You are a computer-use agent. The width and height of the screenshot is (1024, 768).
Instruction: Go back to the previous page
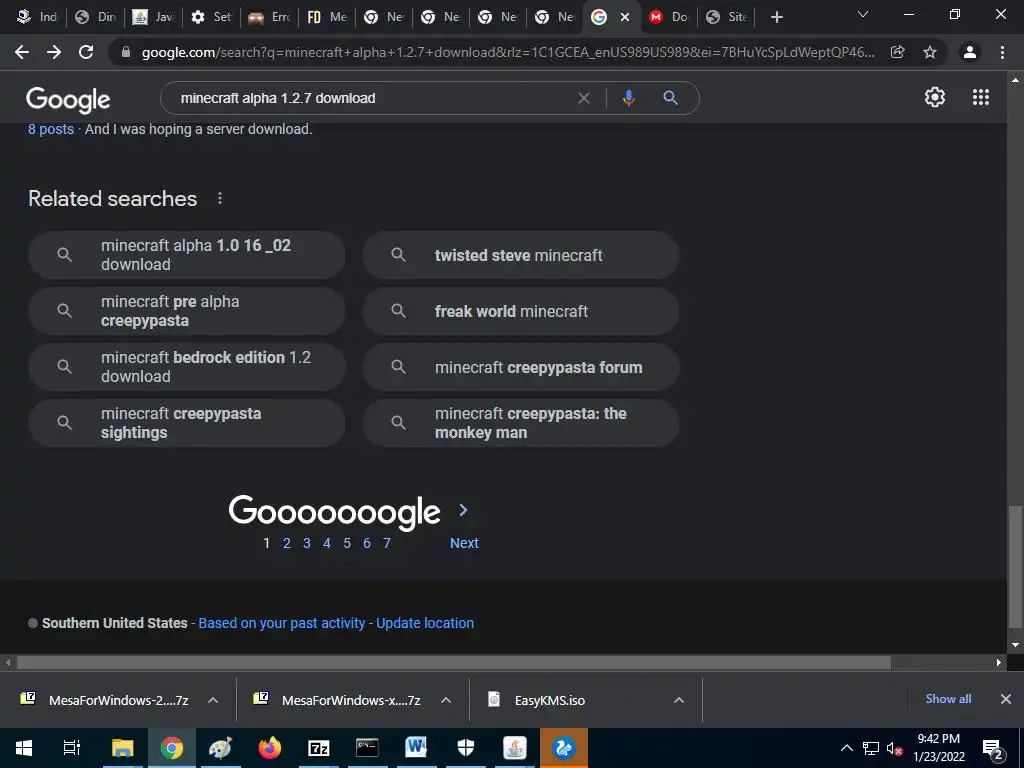click(x=22, y=52)
